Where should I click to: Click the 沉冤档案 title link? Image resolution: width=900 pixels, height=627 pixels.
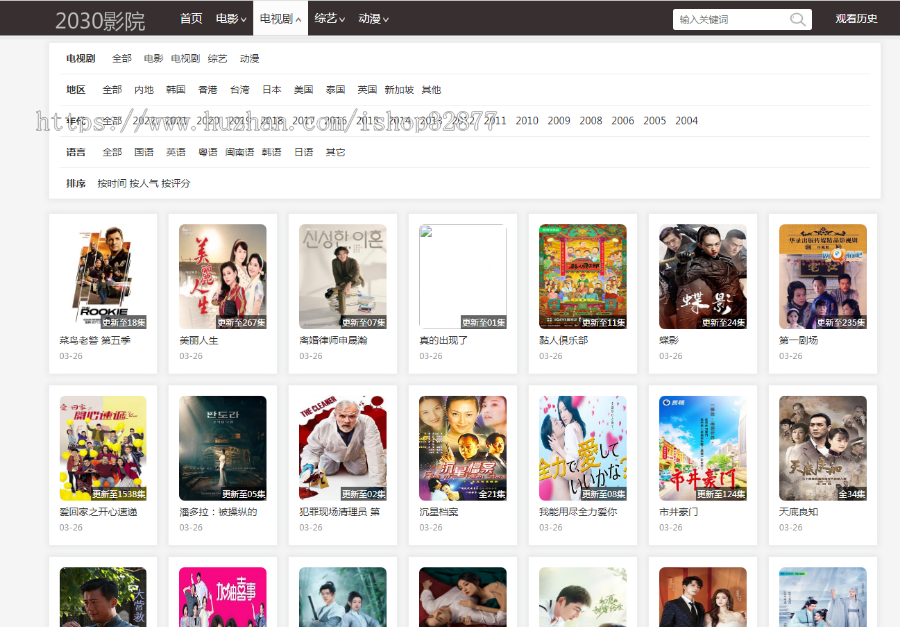439,512
